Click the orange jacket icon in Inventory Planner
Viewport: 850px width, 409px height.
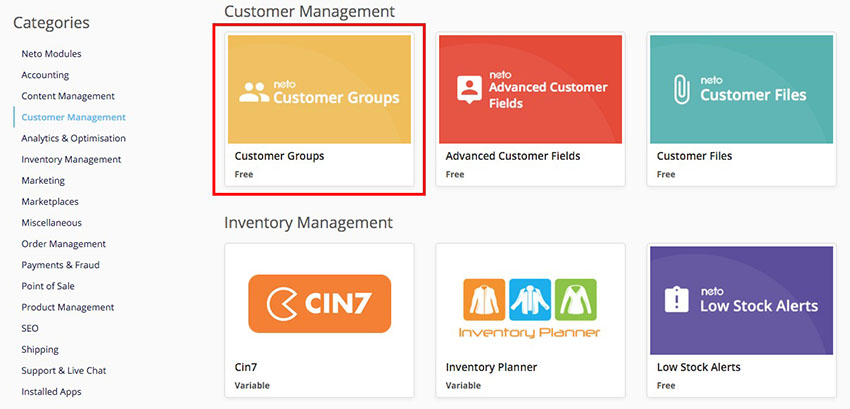pyautogui.click(x=484, y=299)
